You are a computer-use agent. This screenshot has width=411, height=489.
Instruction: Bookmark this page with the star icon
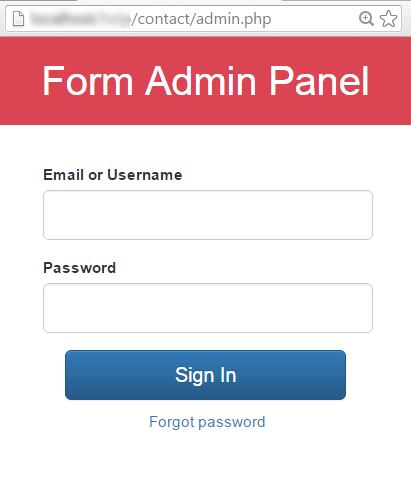388,19
